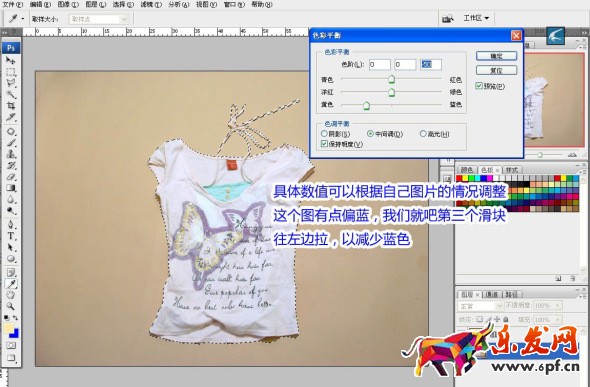The height and width of the screenshot is (387, 590).
Task: Select the History Brush tool
Action: pyautogui.click(x=11, y=165)
